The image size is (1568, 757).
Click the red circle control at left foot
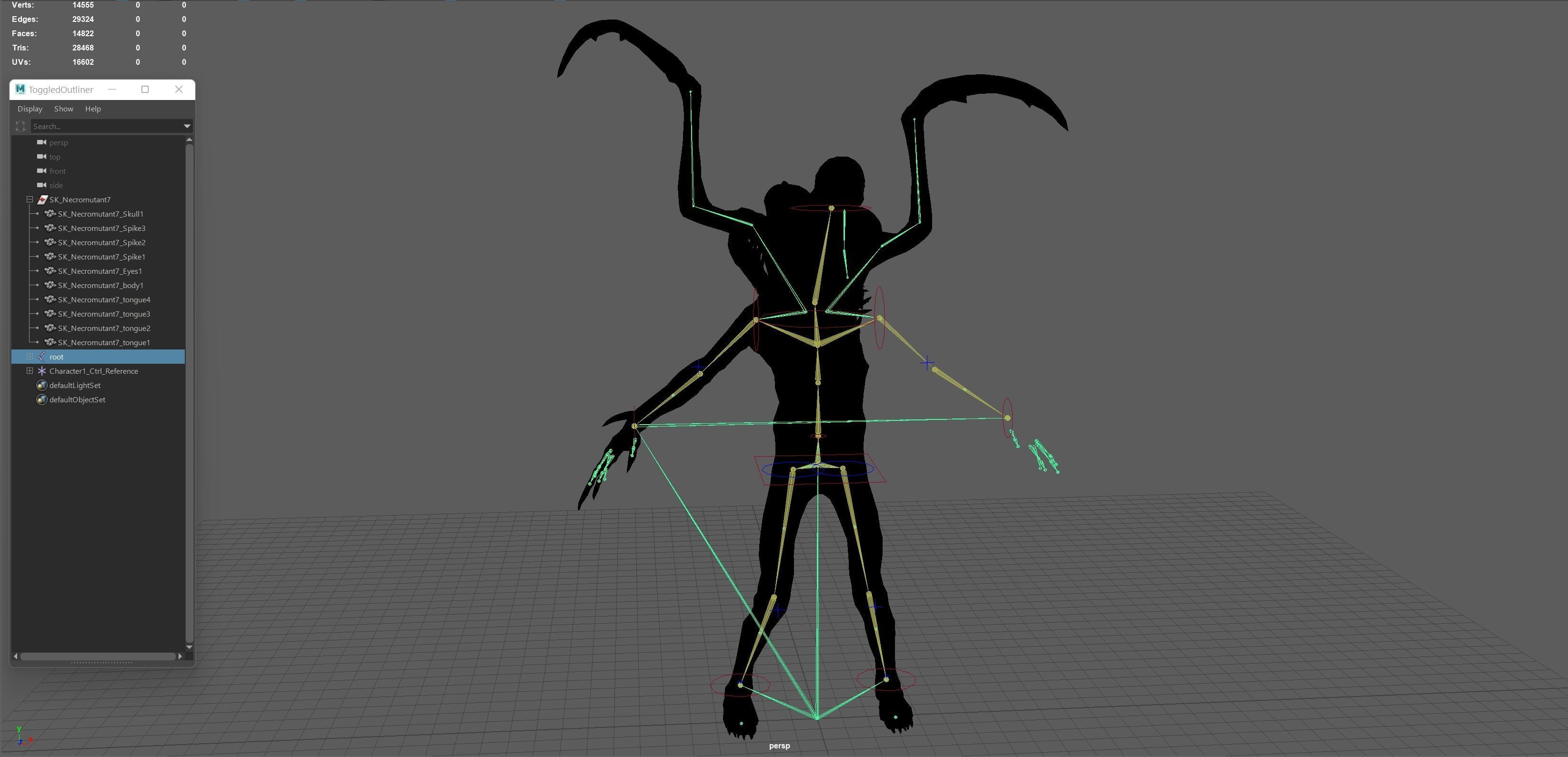point(740,685)
